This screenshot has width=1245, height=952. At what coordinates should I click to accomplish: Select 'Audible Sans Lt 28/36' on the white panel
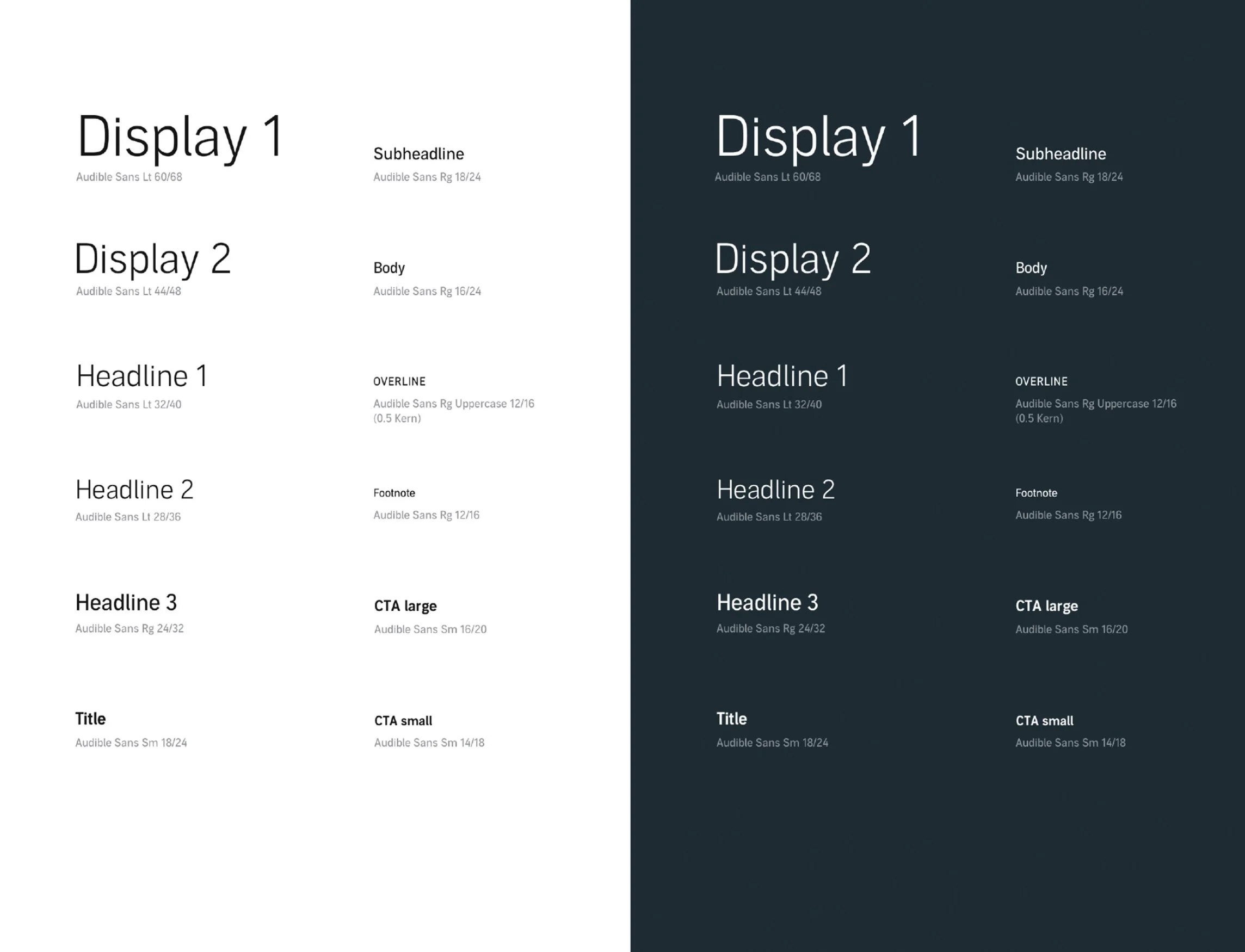[128, 517]
